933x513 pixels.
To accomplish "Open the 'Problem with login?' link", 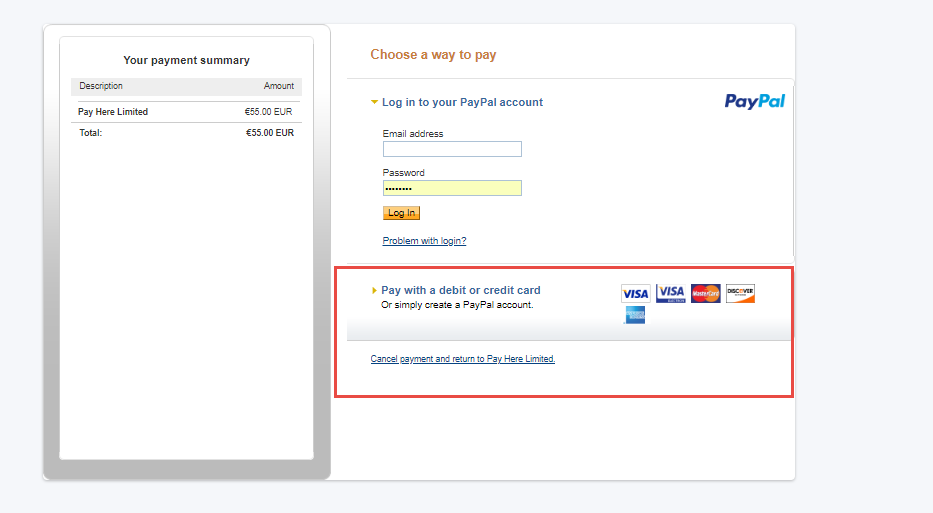I will tap(424, 241).
